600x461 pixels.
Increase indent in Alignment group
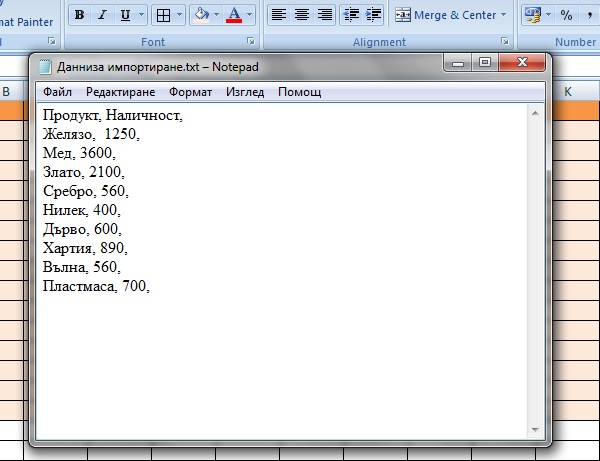pos(373,15)
